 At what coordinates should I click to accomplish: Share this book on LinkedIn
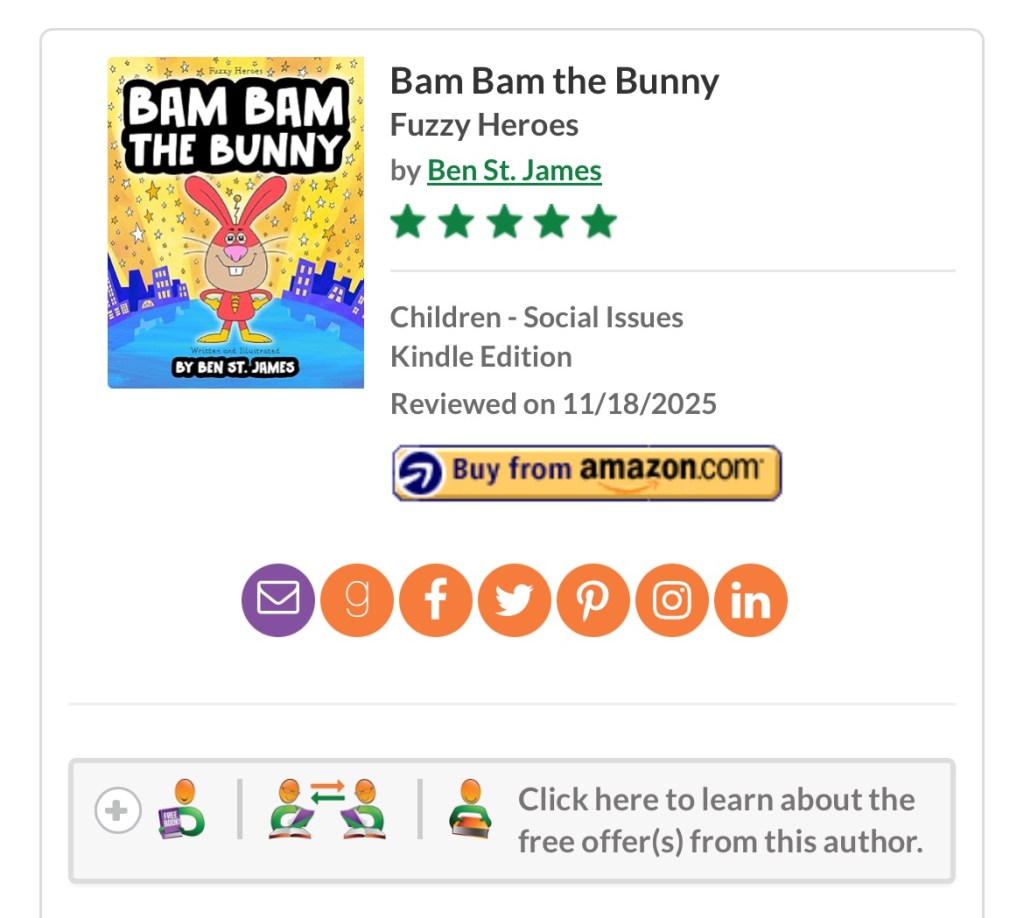tap(751, 600)
